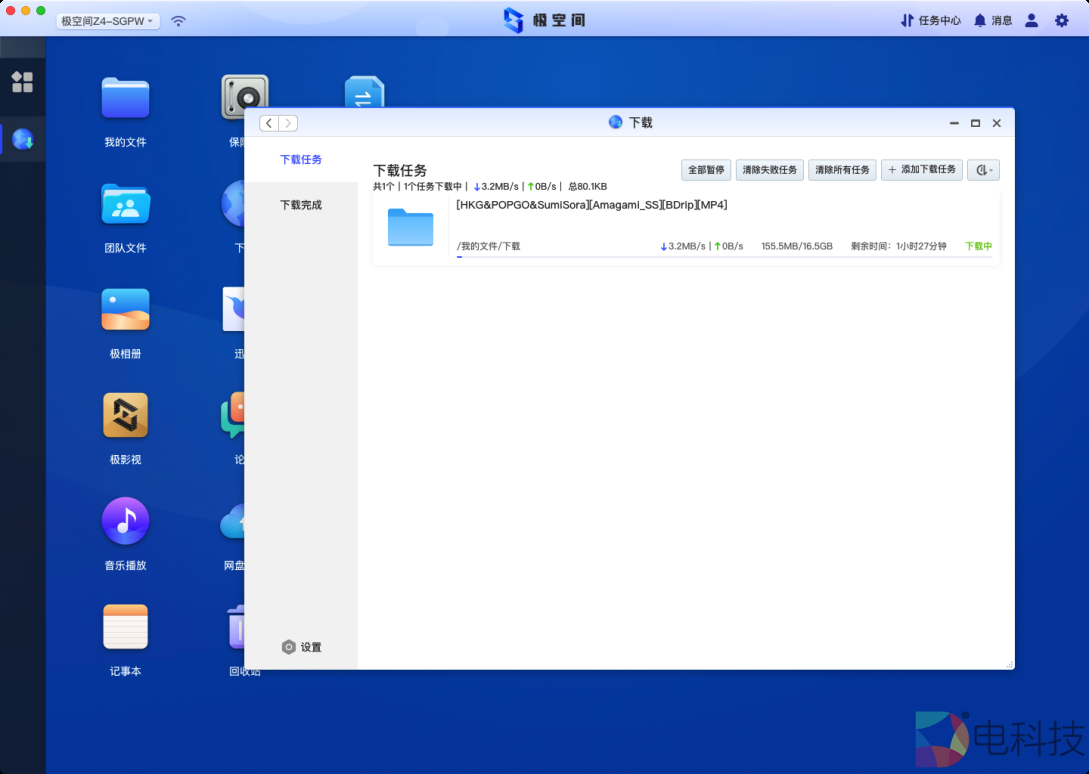Open 设置 in the download window sidebar
Viewport: 1089px width, 774px height.
point(303,647)
